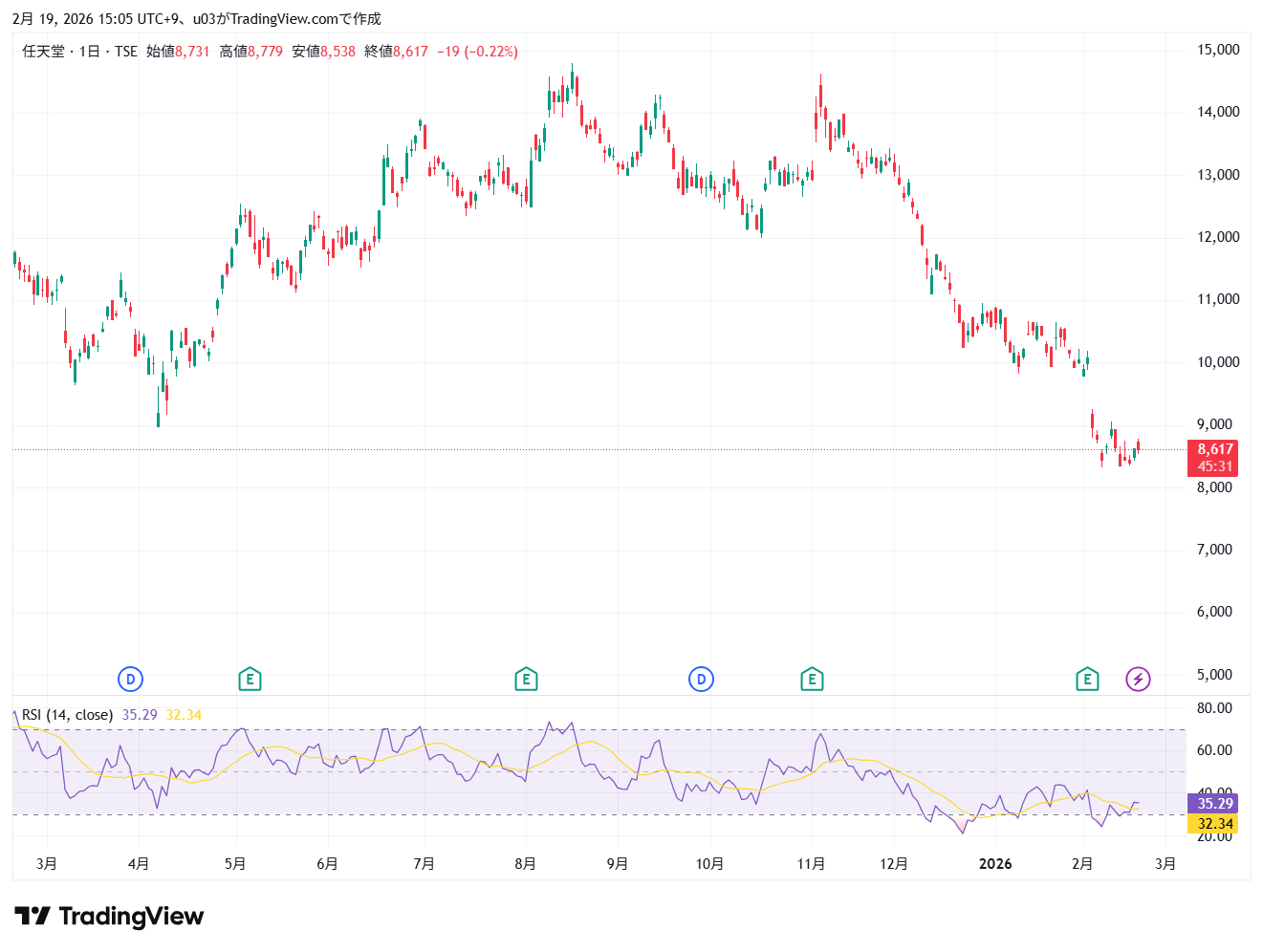Click the 2026 label on time axis
Viewport: 1263px width, 952px height.
pos(995,864)
